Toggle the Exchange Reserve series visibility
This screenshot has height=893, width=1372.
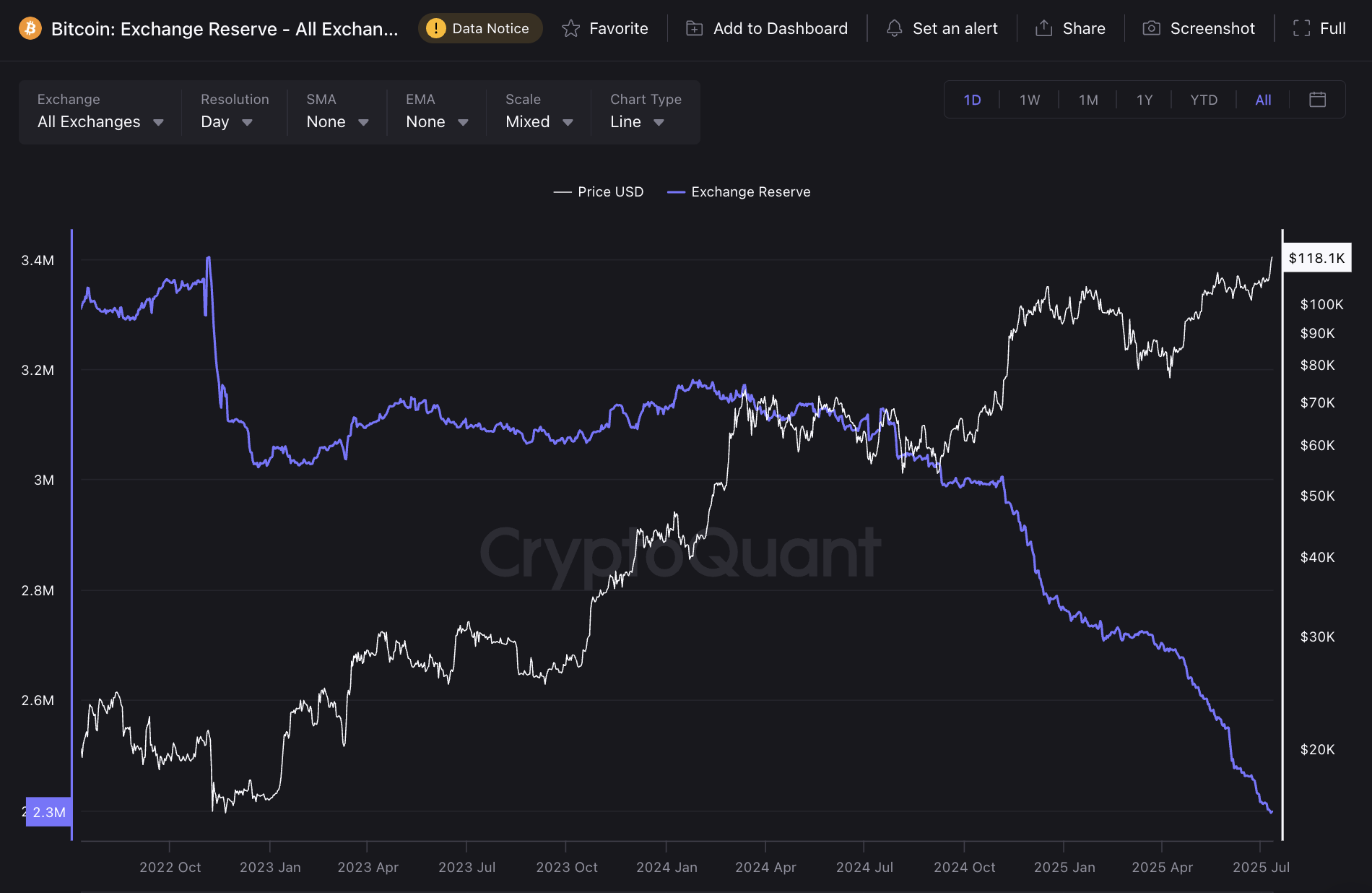point(738,191)
